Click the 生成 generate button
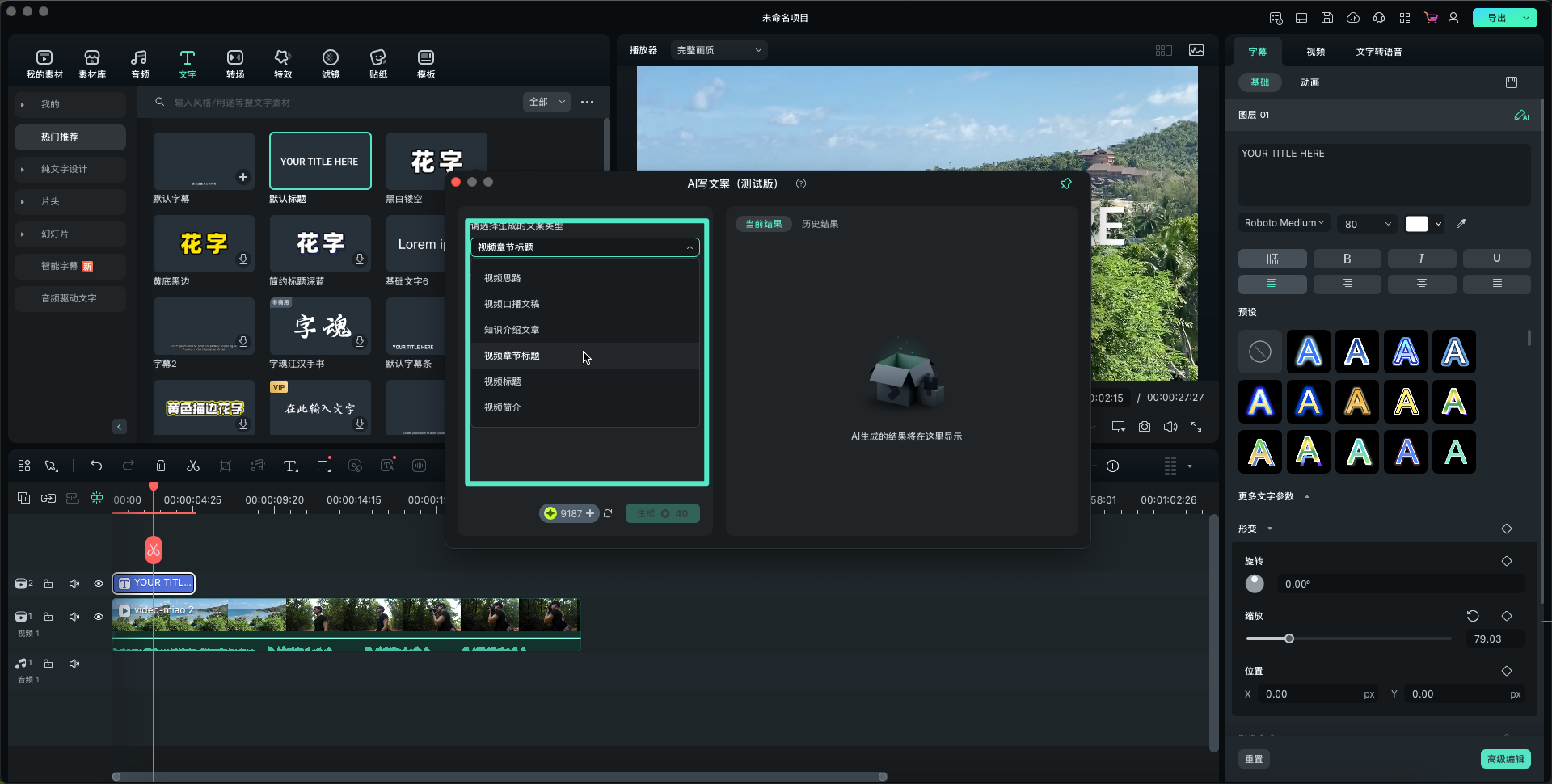 (x=663, y=513)
